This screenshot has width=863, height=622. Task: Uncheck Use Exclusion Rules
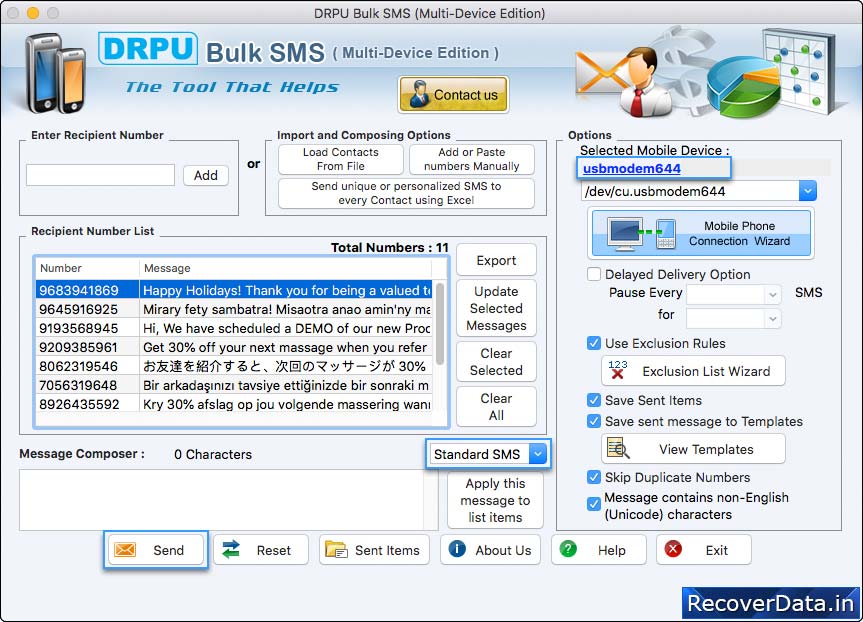pyautogui.click(x=593, y=343)
